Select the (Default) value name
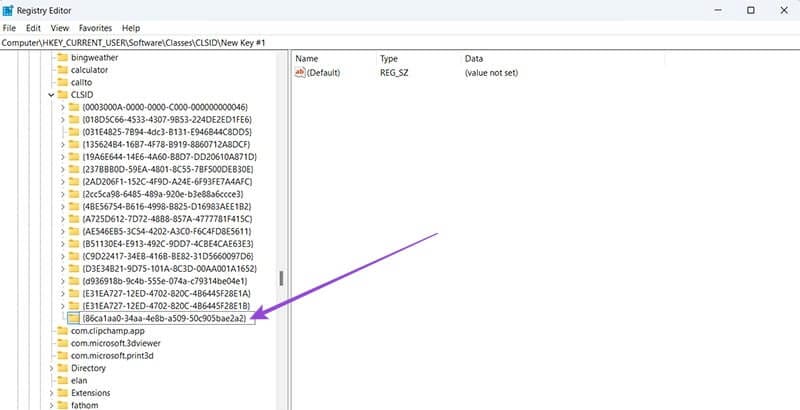The height and width of the screenshot is (410, 800). point(323,73)
